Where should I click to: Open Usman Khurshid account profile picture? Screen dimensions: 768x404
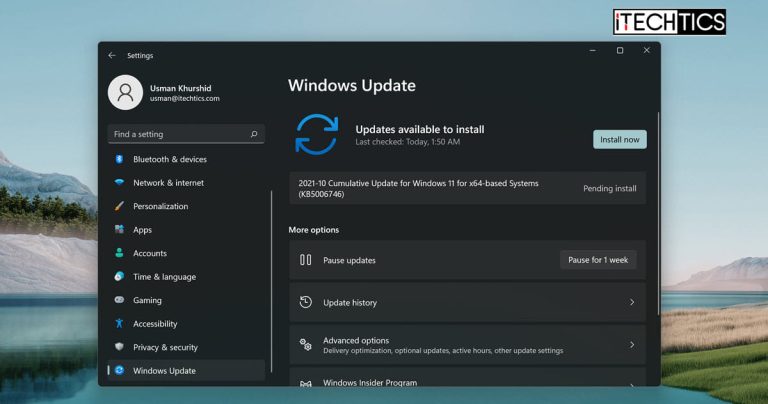click(125, 92)
